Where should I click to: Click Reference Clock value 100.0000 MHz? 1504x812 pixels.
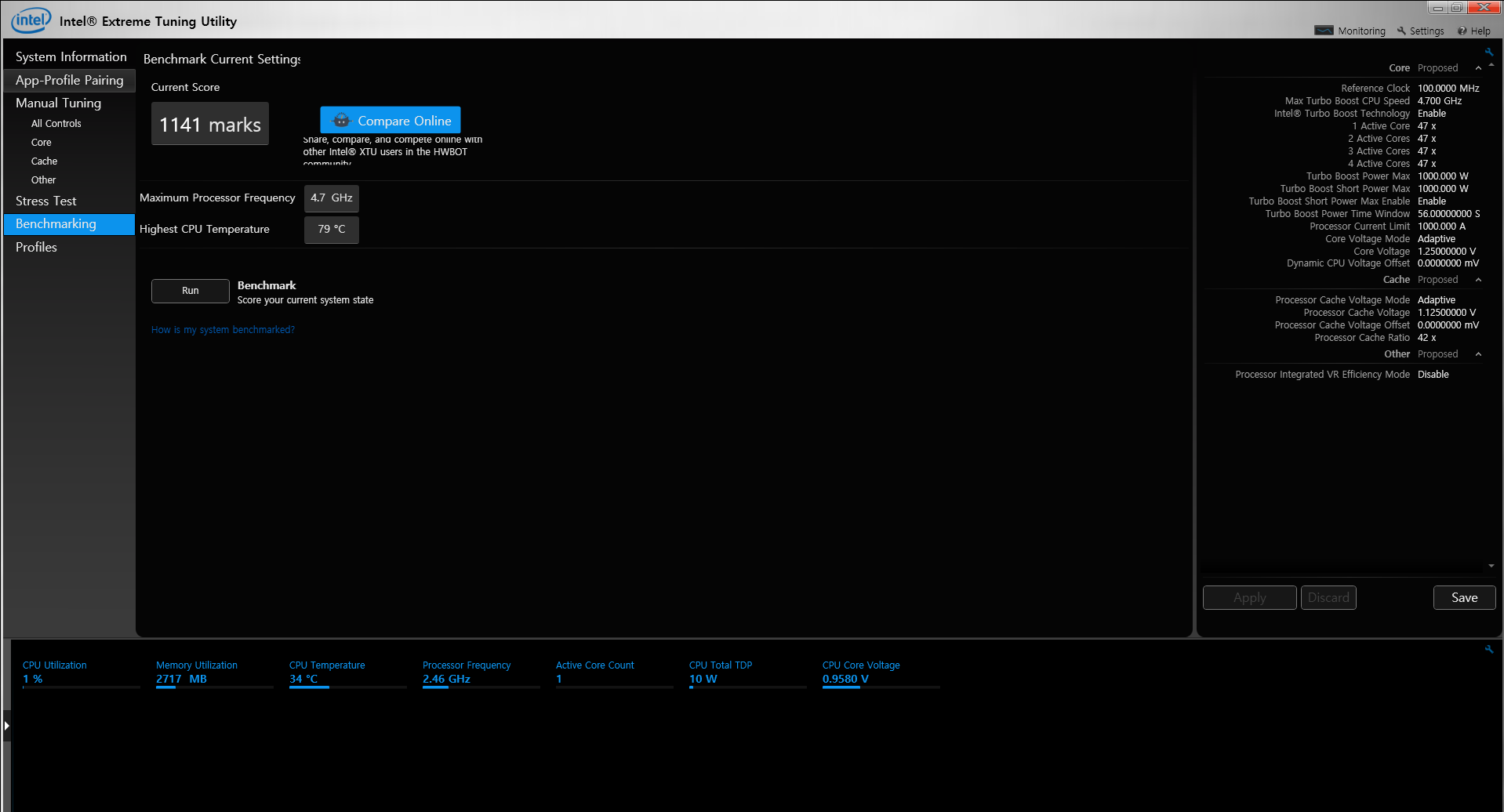pyautogui.click(x=1448, y=89)
